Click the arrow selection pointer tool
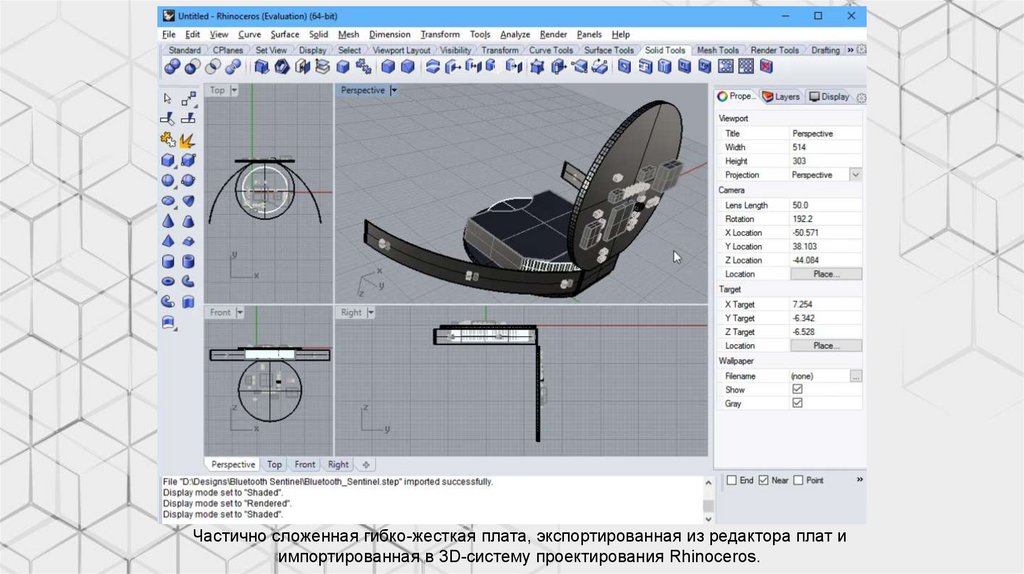Viewport: 1024px width, 574px height. (x=168, y=98)
